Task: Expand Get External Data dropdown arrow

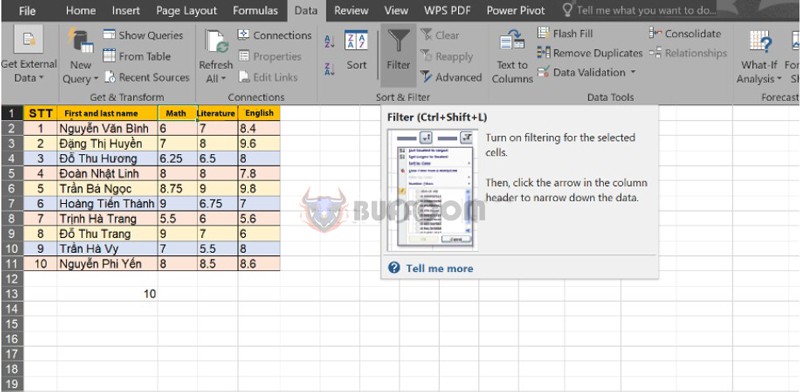Action: (41, 78)
